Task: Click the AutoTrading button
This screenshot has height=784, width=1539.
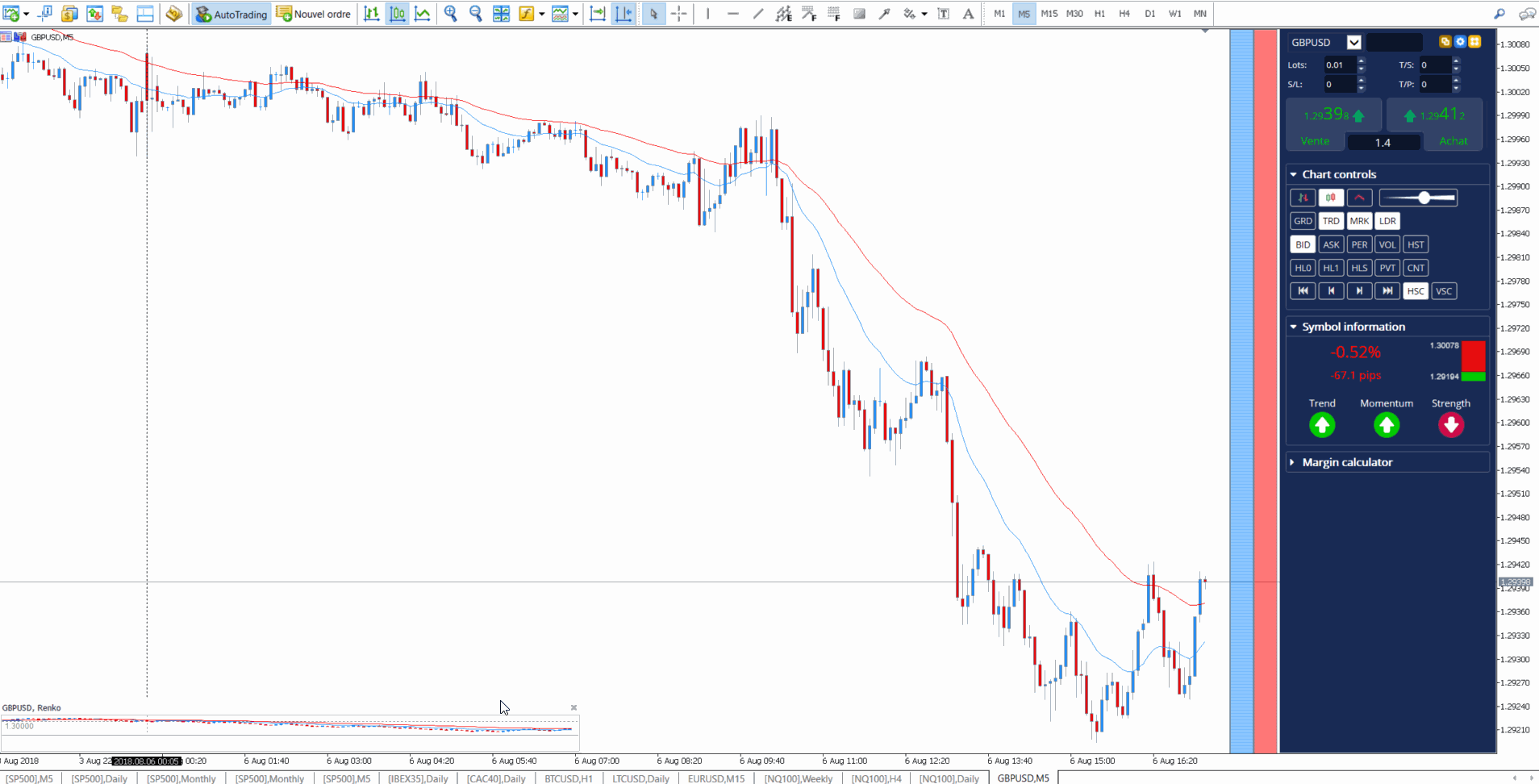Action: [x=231, y=14]
